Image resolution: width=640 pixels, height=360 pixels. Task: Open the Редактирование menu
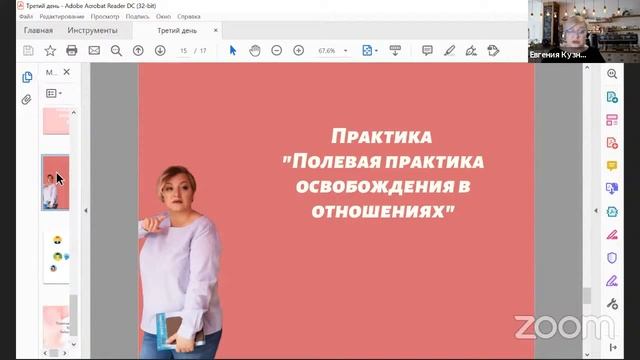click(62, 17)
